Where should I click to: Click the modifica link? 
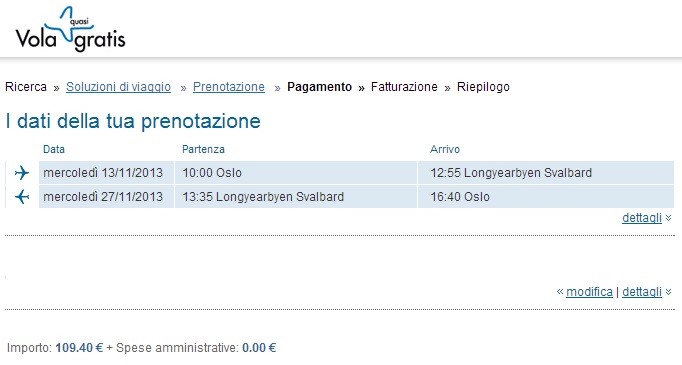[x=589, y=291]
